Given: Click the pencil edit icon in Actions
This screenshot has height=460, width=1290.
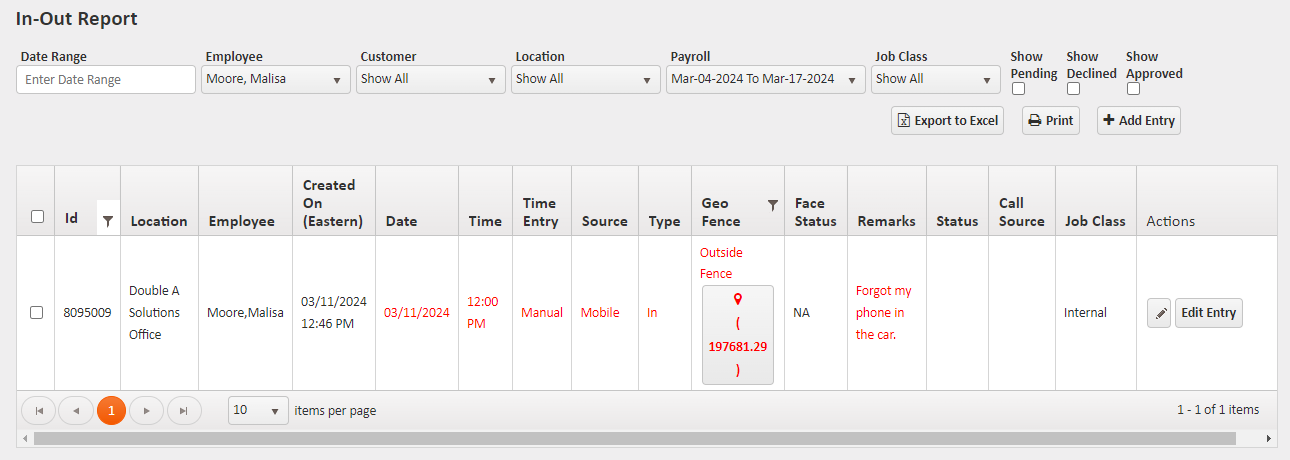Looking at the screenshot, I should pos(1159,313).
